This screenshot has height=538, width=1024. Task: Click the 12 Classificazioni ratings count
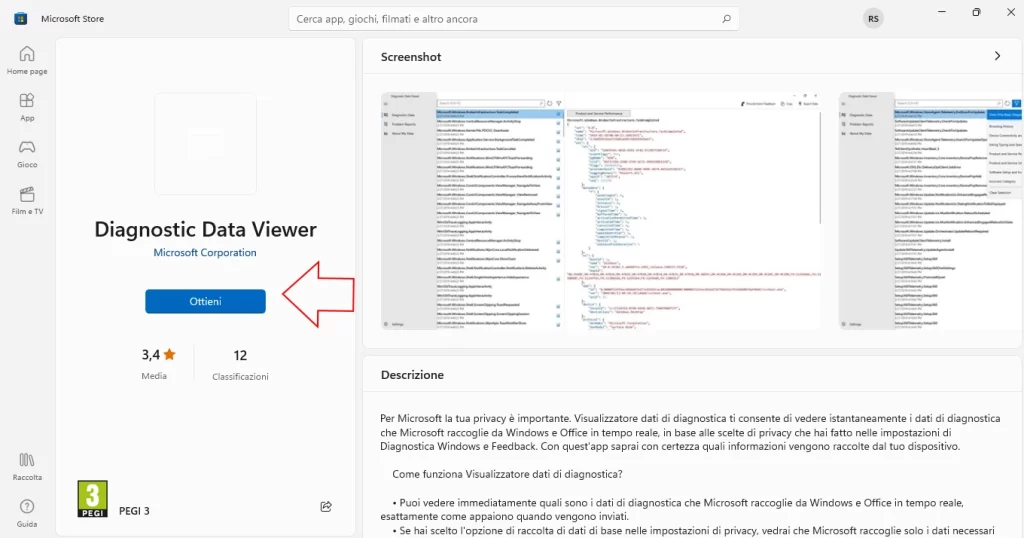click(240, 364)
